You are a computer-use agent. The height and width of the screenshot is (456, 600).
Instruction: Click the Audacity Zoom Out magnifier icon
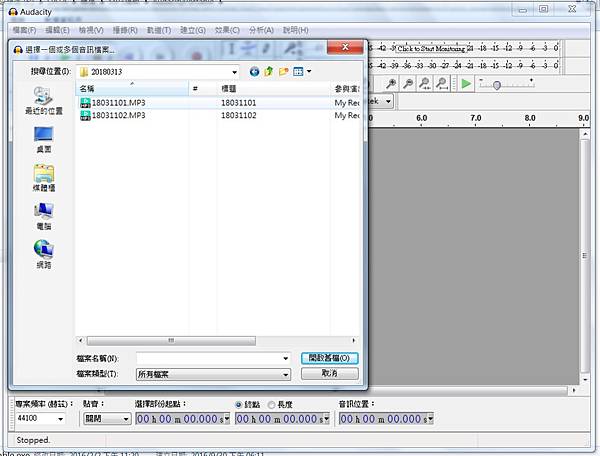(x=408, y=83)
